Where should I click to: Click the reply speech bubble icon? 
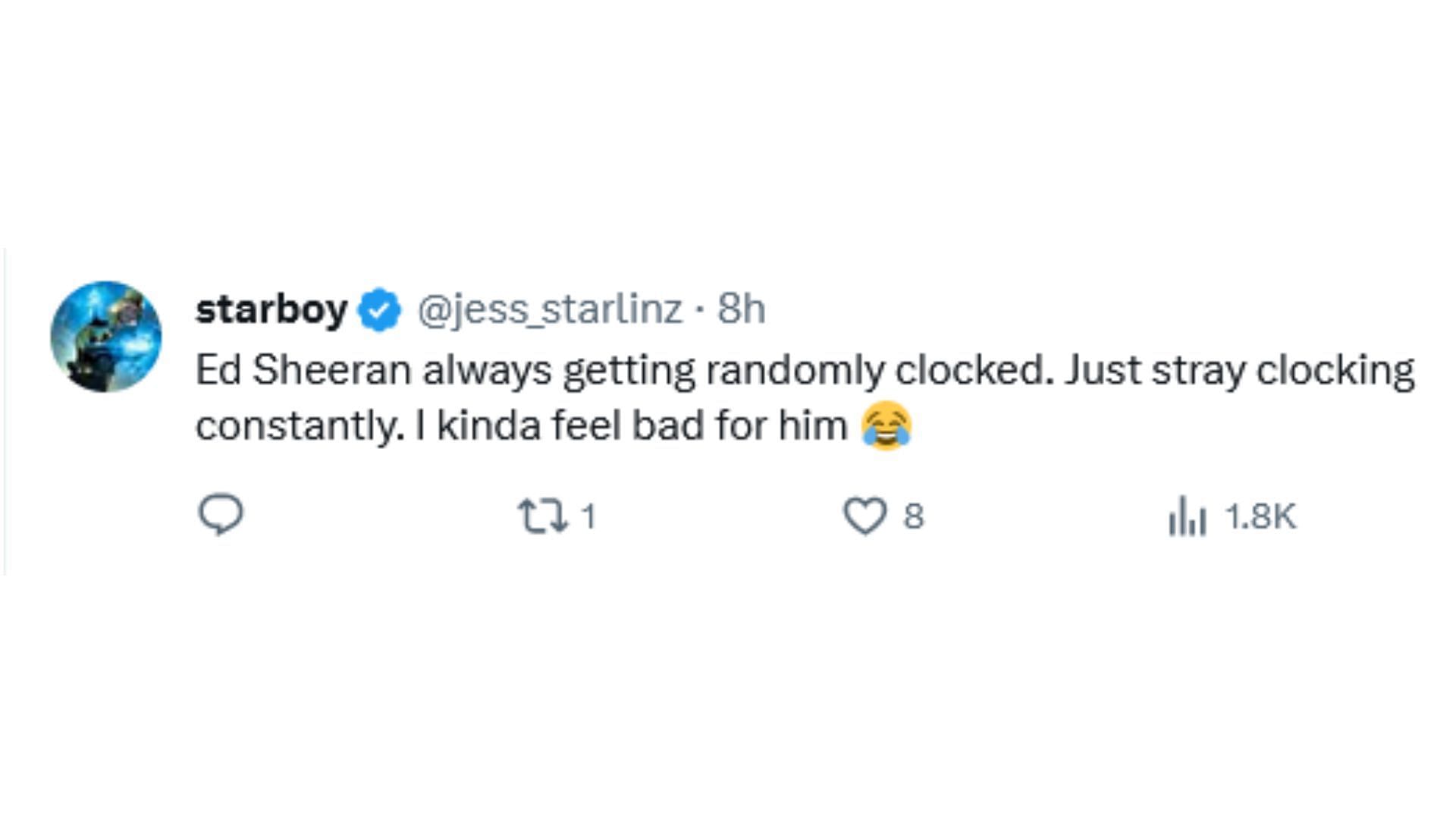click(x=221, y=515)
